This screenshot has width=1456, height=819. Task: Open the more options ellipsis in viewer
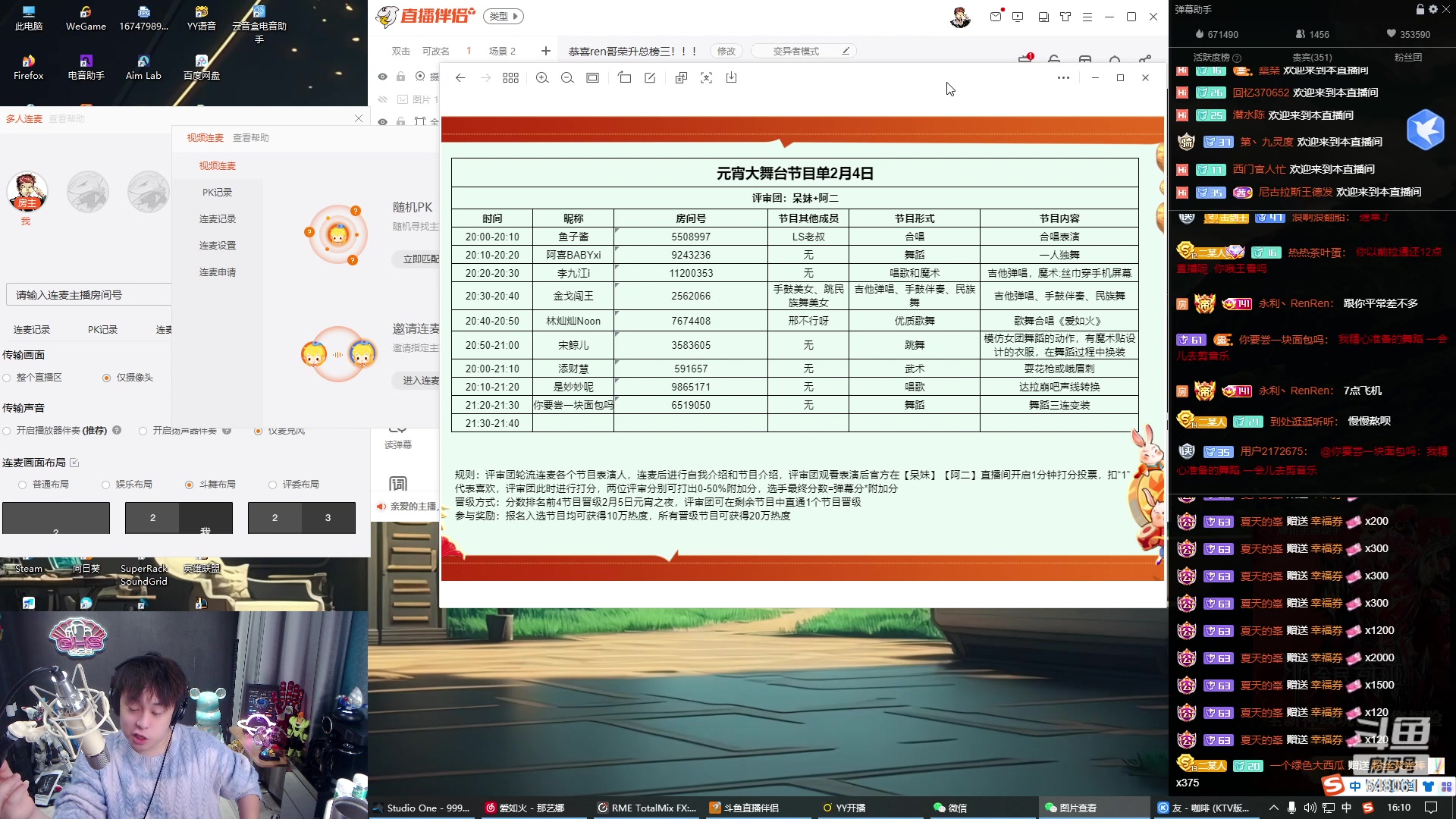(1063, 78)
